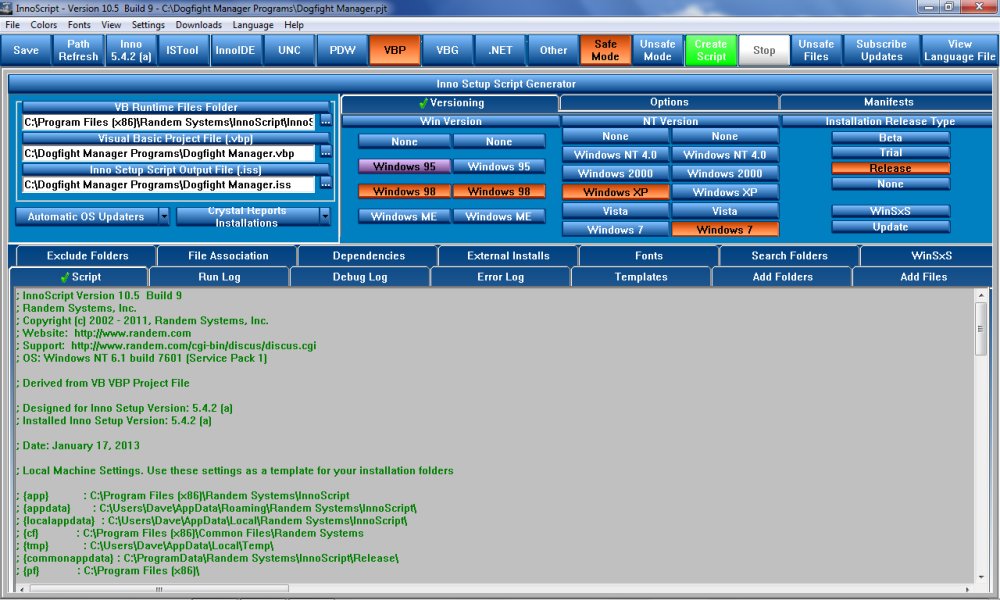Screen dimensions: 1000x600
Task: Switch to the Options tab
Action: [x=669, y=102]
